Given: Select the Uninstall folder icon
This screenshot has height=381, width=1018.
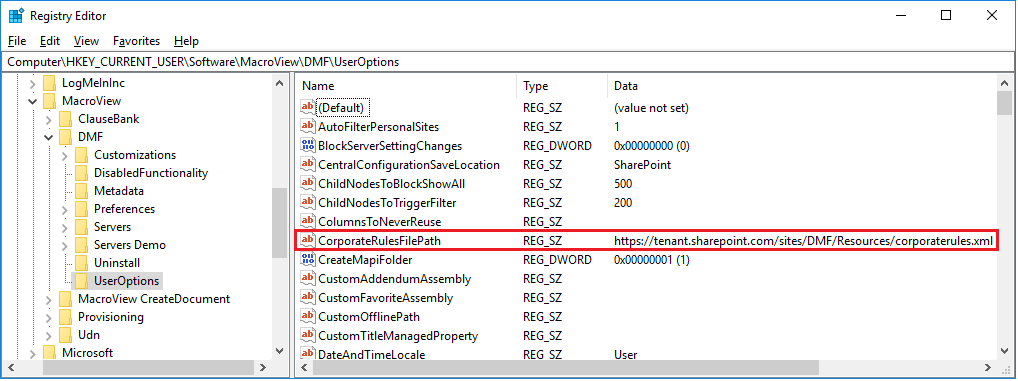Looking at the screenshot, I should coord(82,263).
